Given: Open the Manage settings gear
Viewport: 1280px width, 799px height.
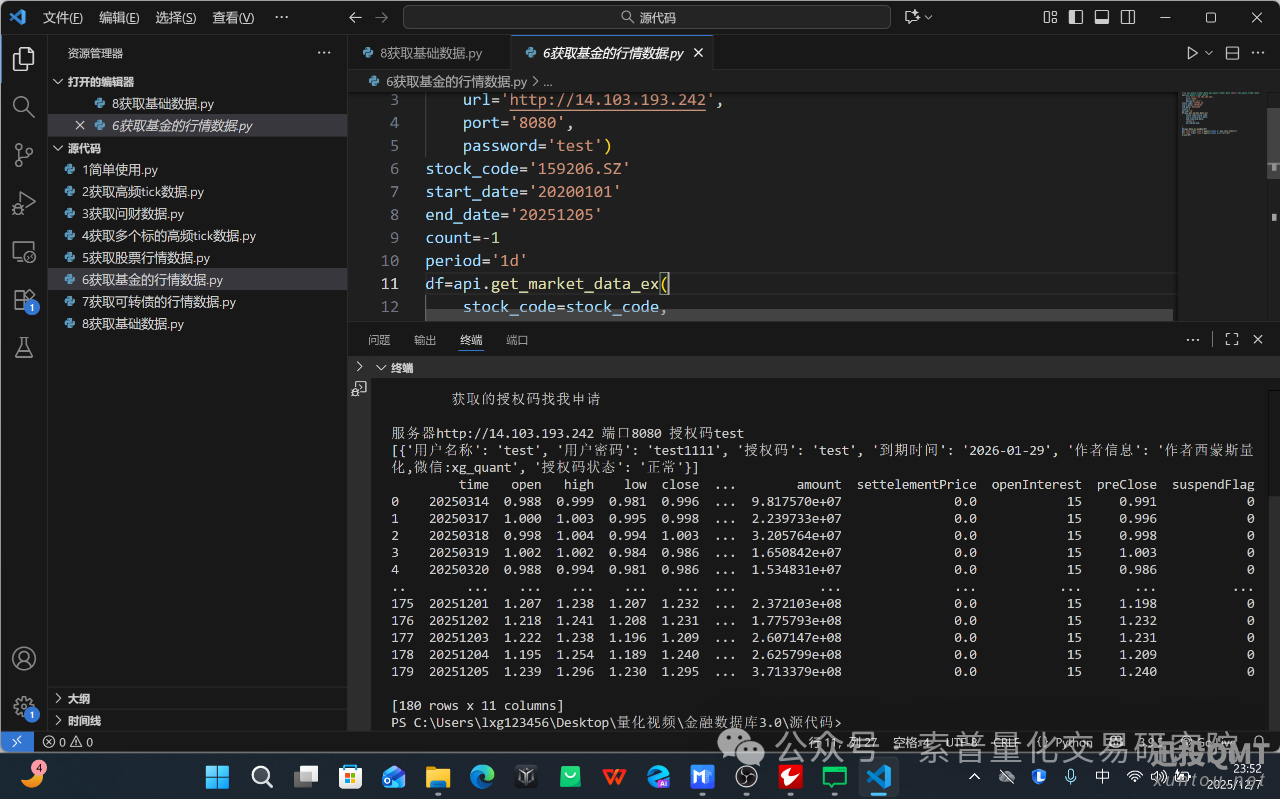Looking at the screenshot, I should 23,706.
